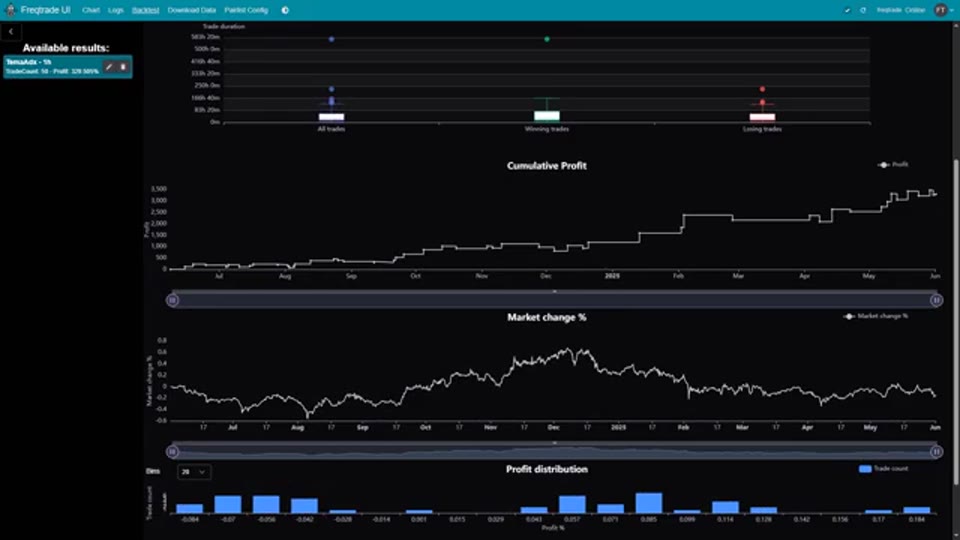Go to Download Data
The height and width of the screenshot is (540, 960).
coord(192,10)
